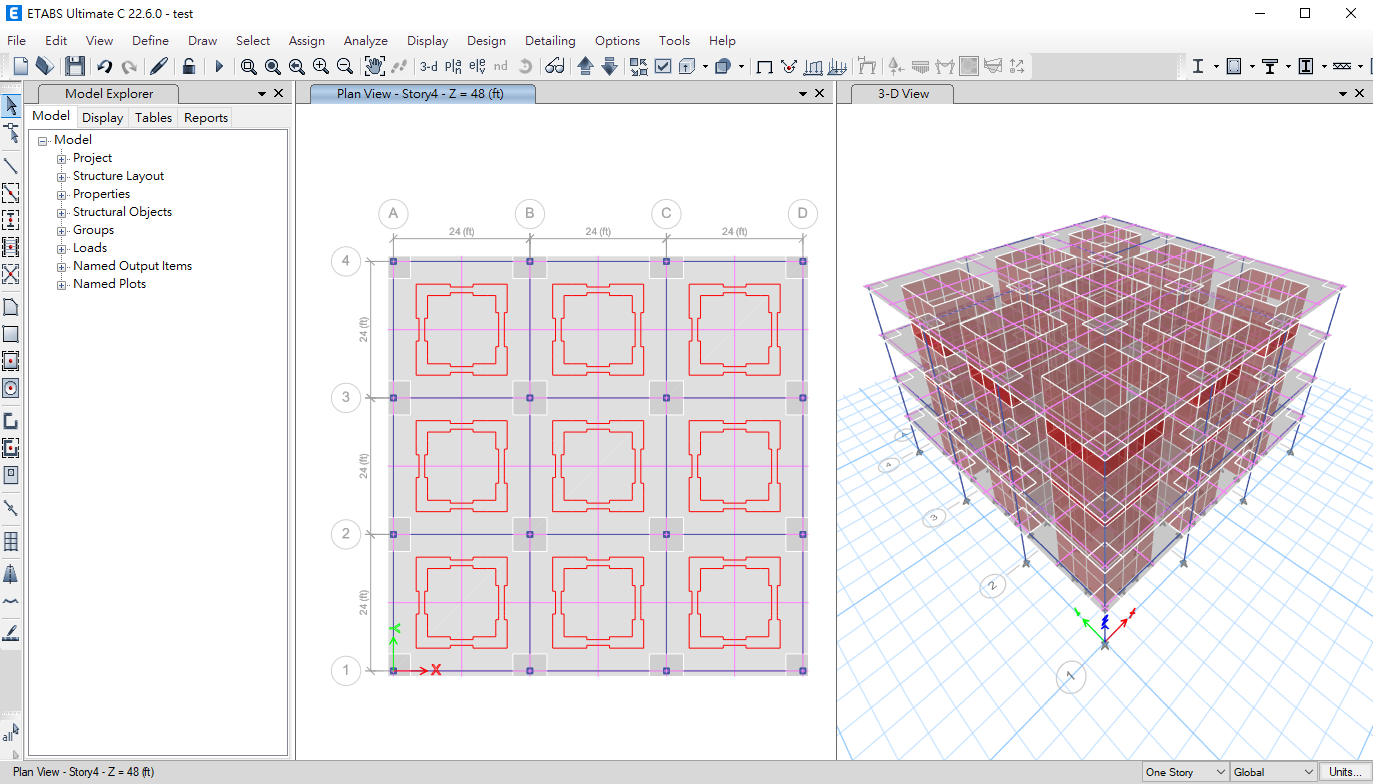1373x784 pixels.
Task: Activate the Plan View - Story4 tab
Action: coord(423,94)
